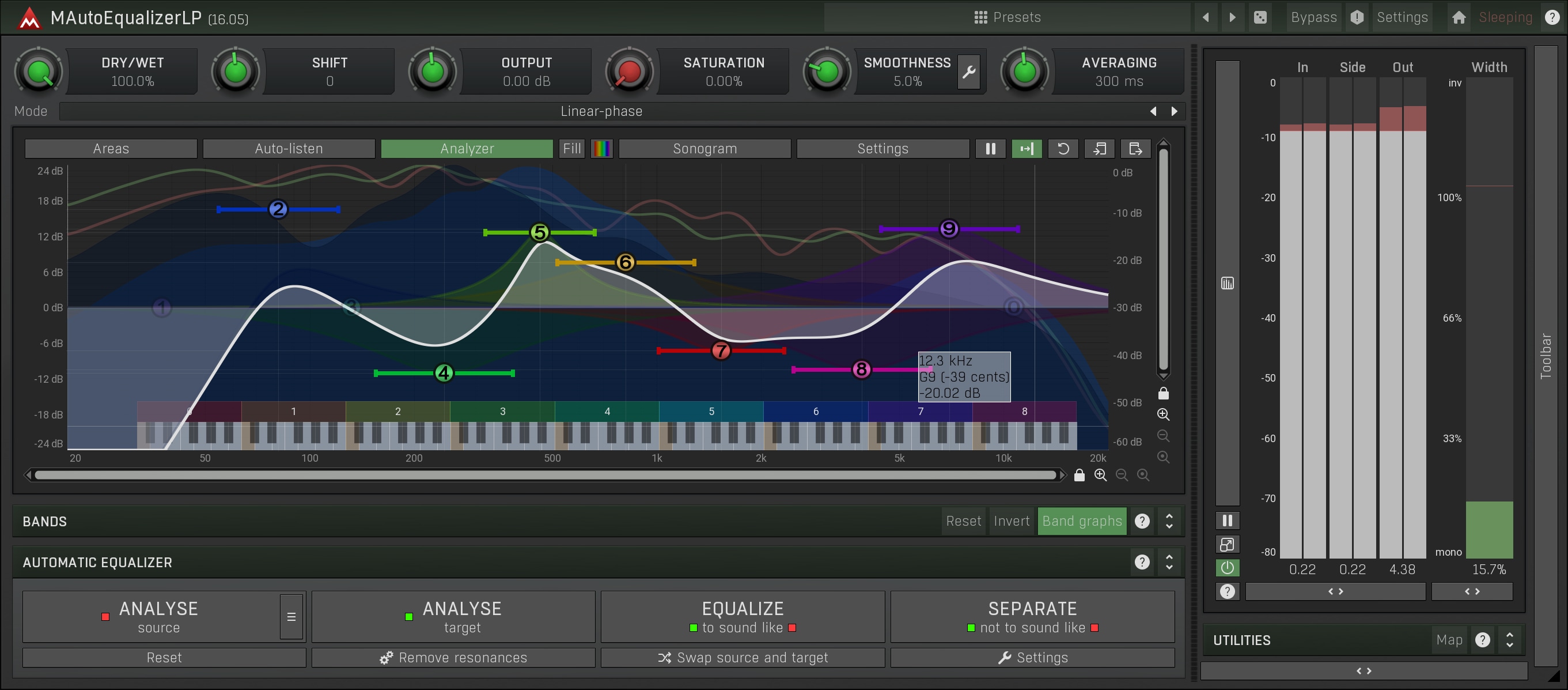The image size is (1568, 690).
Task: Load previous preset arrow
Action: click(x=1206, y=18)
